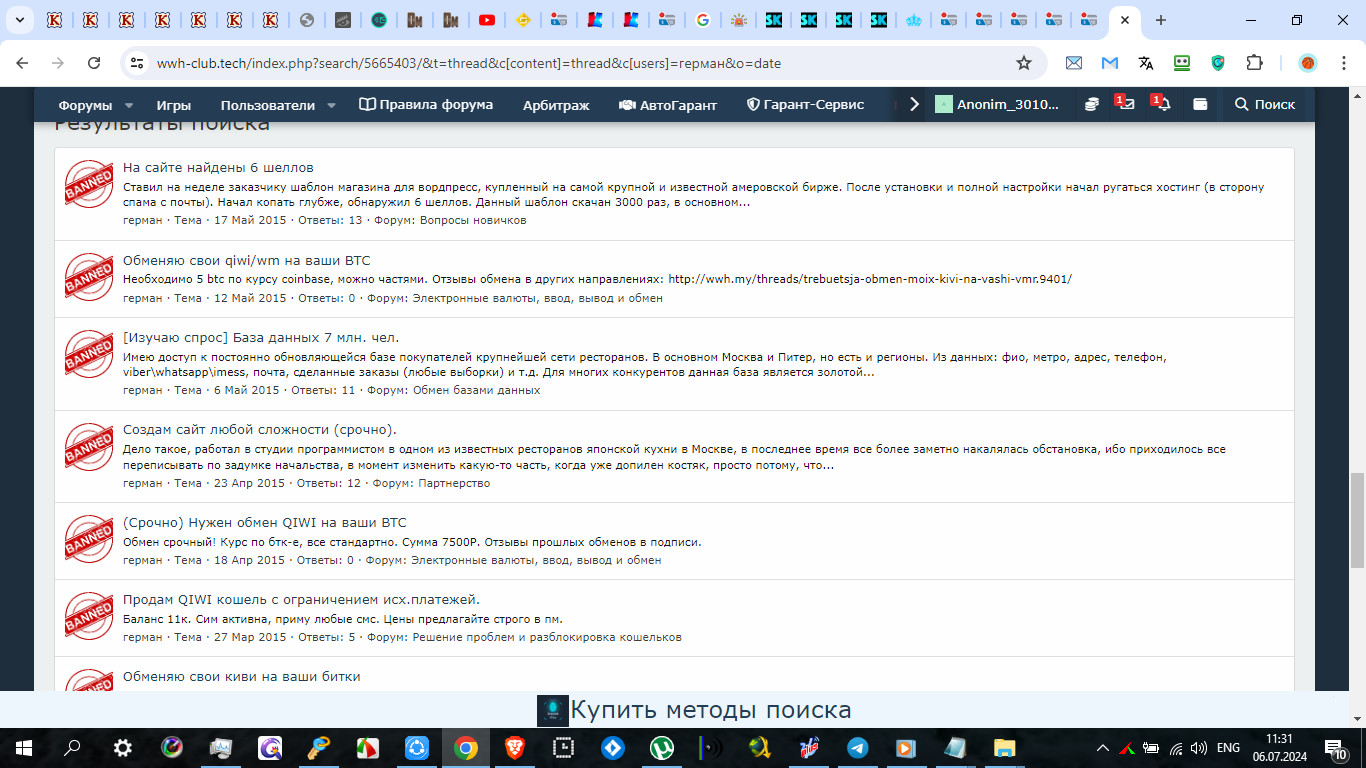Open forum conversations envelope icon
The width and height of the screenshot is (1366, 768).
pos(1127,104)
